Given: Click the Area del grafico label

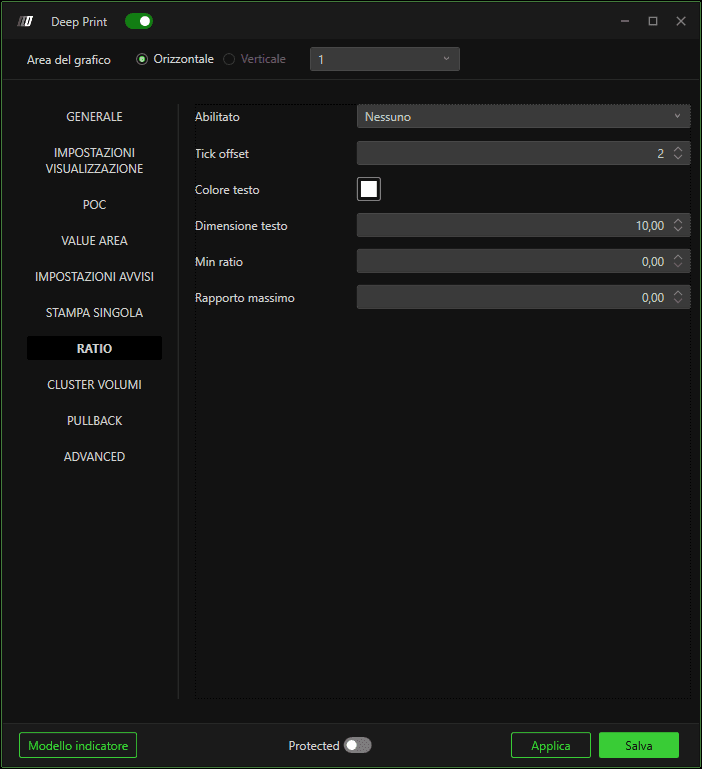Looking at the screenshot, I should point(69,60).
